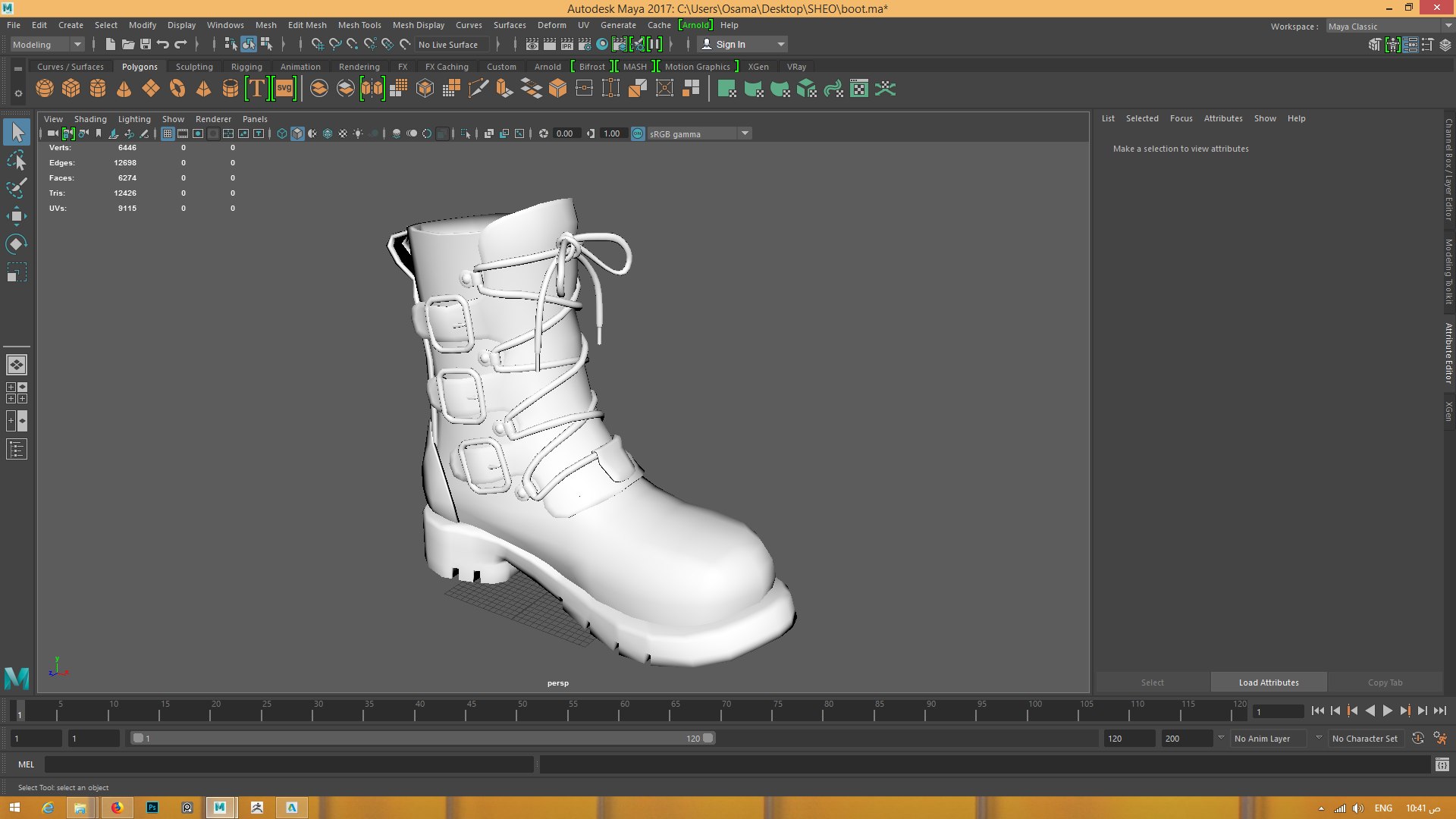The height and width of the screenshot is (819, 1456).
Task: Click the polygon Type text tool icon
Action: click(257, 89)
